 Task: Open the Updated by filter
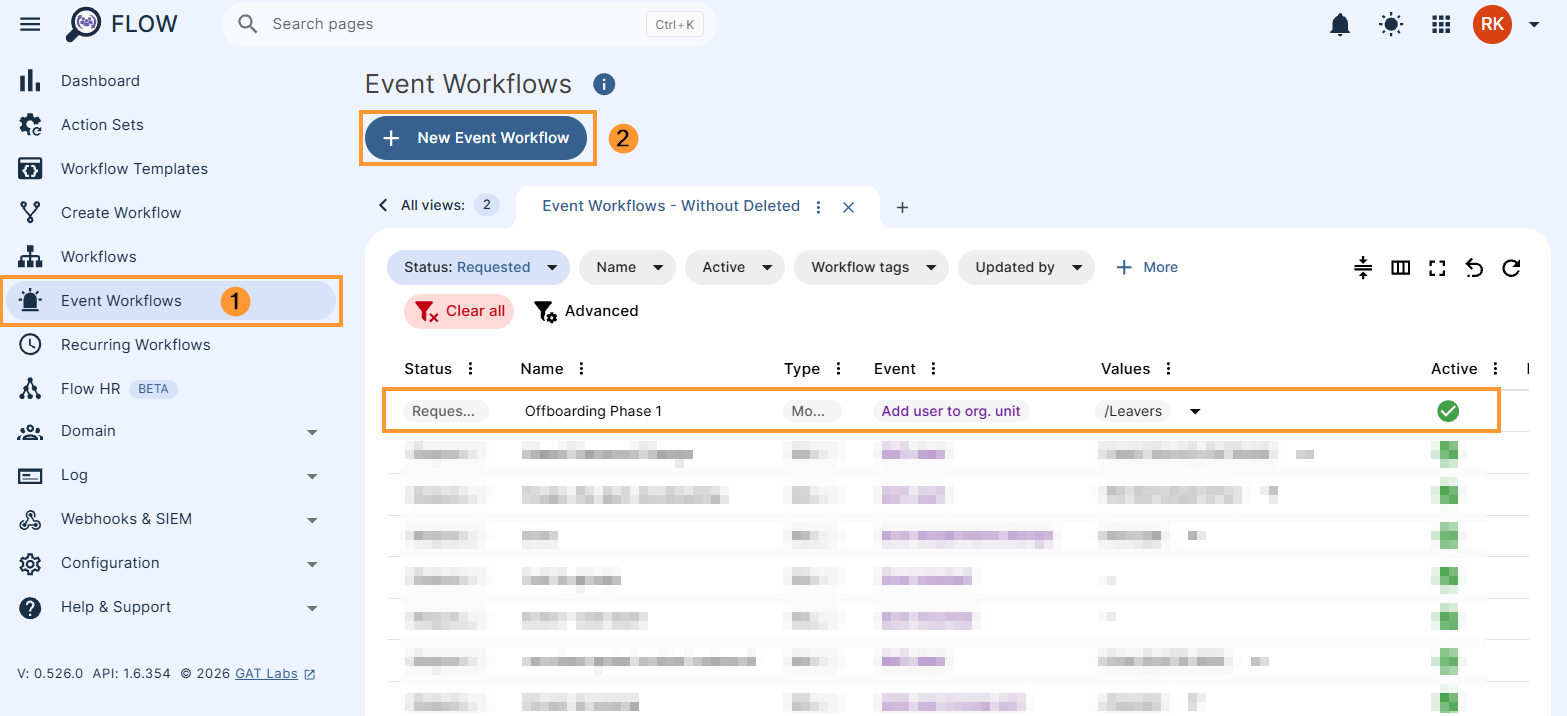[1026, 267]
